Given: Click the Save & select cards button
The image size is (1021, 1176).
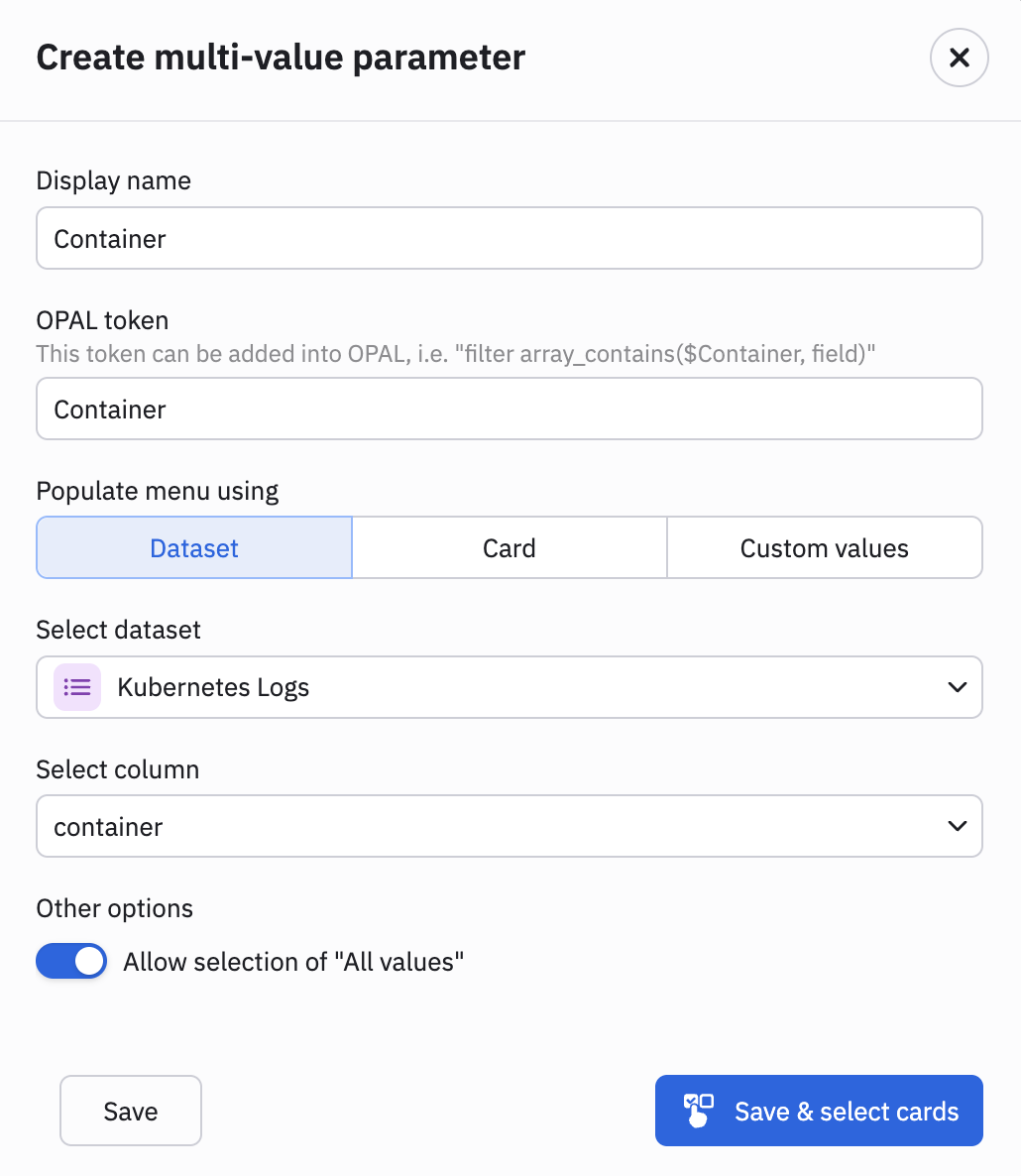Looking at the screenshot, I should tap(819, 1111).
